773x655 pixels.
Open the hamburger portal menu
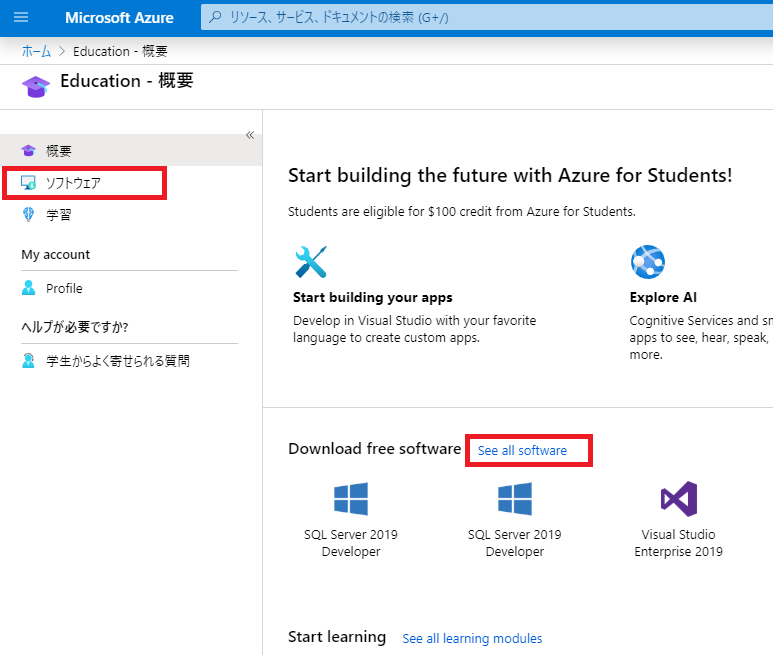point(21,18)
